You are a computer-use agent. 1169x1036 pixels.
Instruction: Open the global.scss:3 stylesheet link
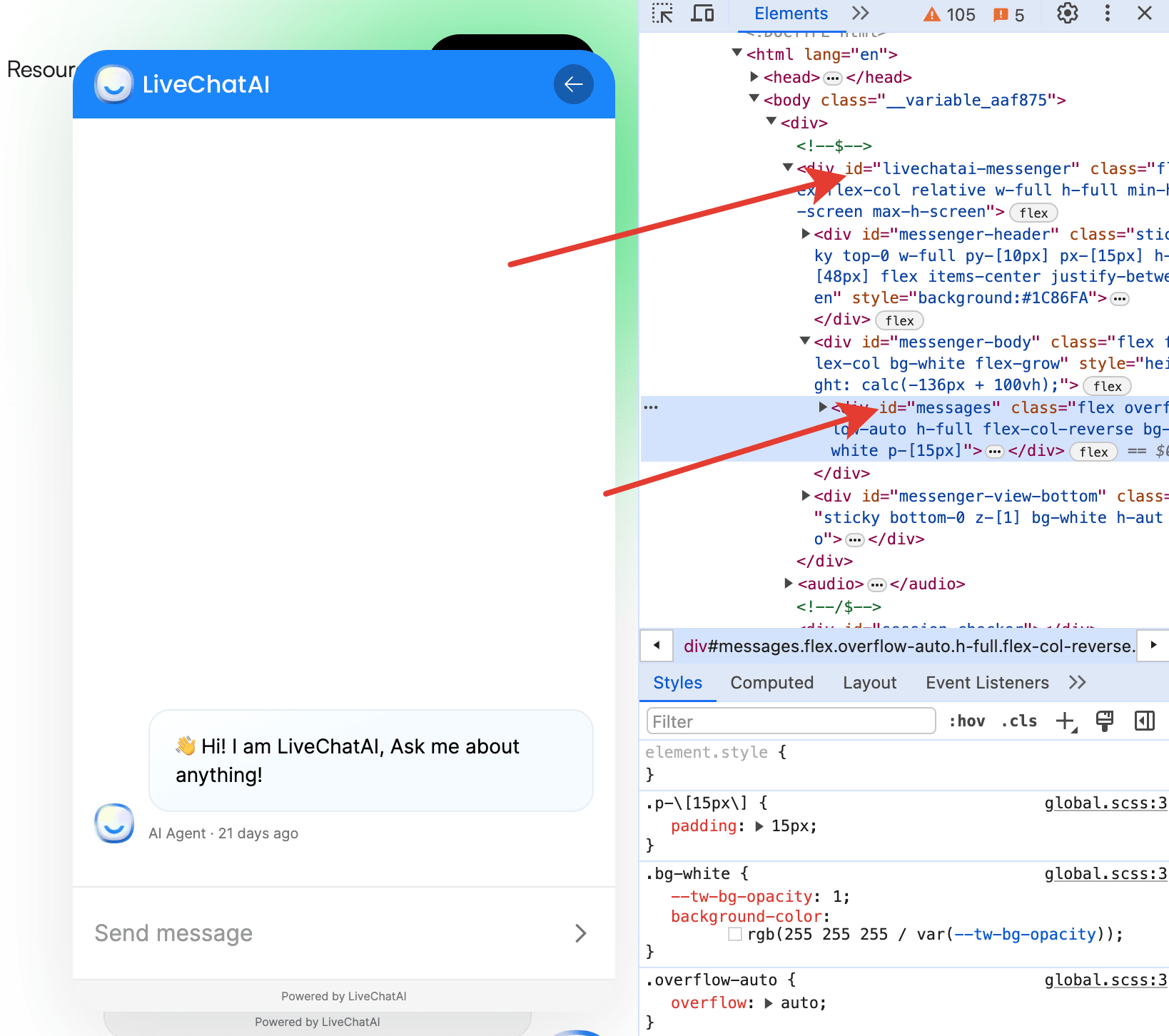[x=1105, y=803]
